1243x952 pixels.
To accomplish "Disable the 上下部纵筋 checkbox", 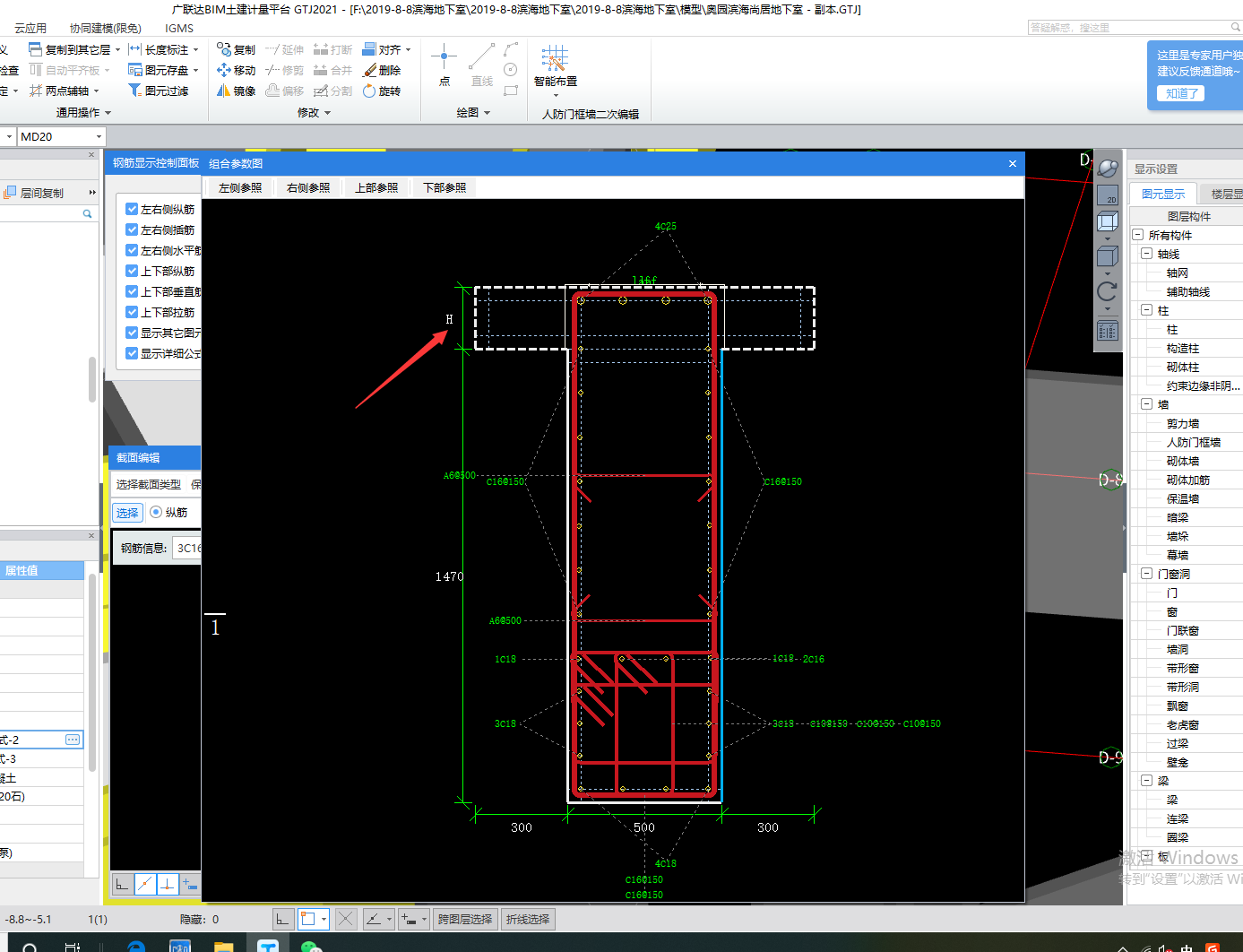I will [x=132, y=271].
